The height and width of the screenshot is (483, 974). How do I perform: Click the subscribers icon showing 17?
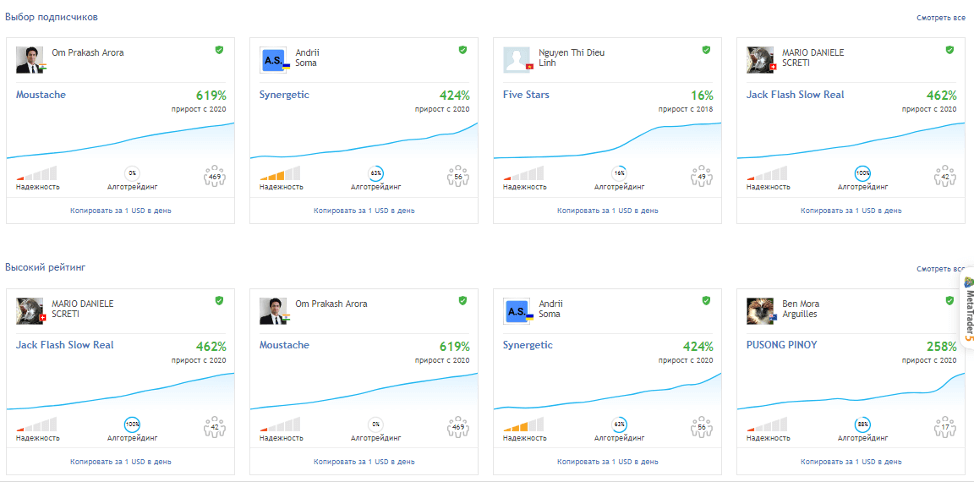point(944,427)
